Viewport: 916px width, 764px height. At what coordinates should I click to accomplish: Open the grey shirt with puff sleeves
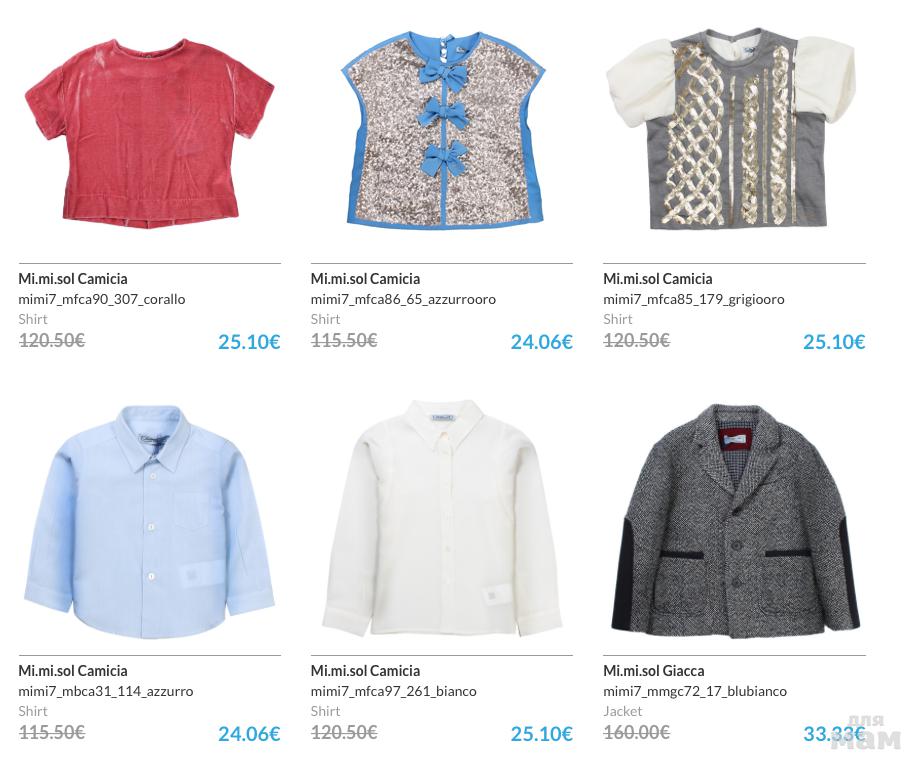pos(734,128)
